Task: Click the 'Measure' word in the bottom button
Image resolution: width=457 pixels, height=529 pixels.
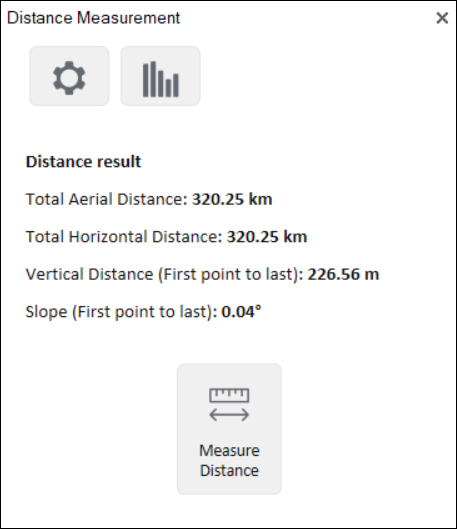Action: pyautogui.click(x=229, y=451)
